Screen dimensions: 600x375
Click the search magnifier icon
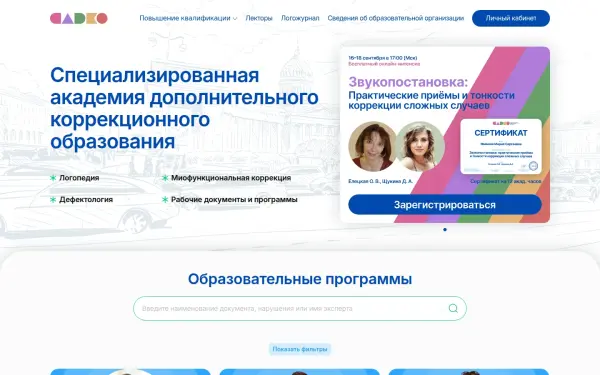453,308
